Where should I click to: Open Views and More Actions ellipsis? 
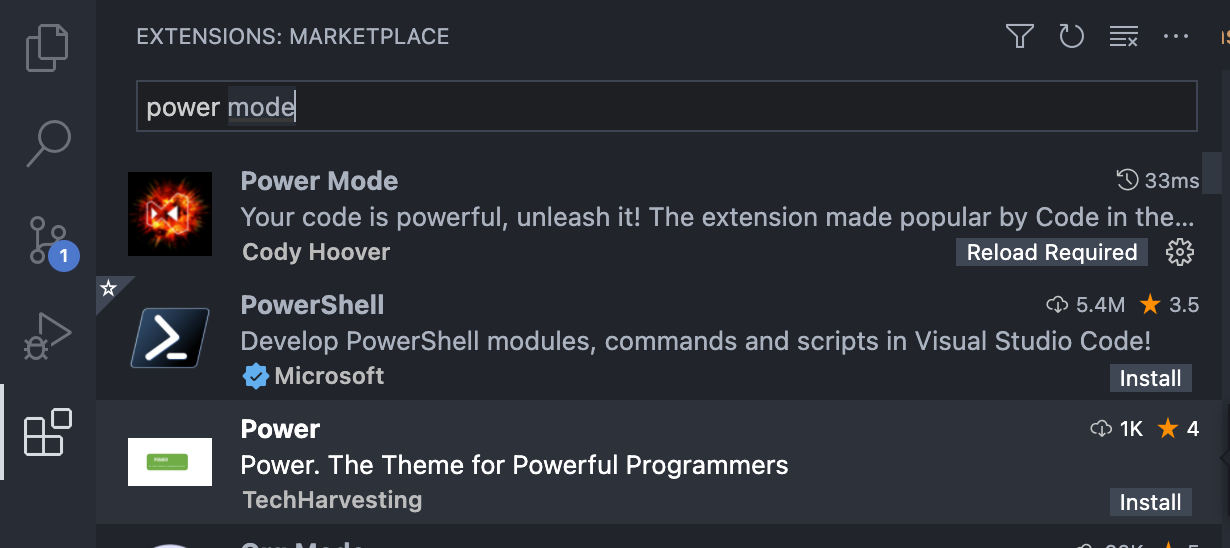pos(1176,37)
